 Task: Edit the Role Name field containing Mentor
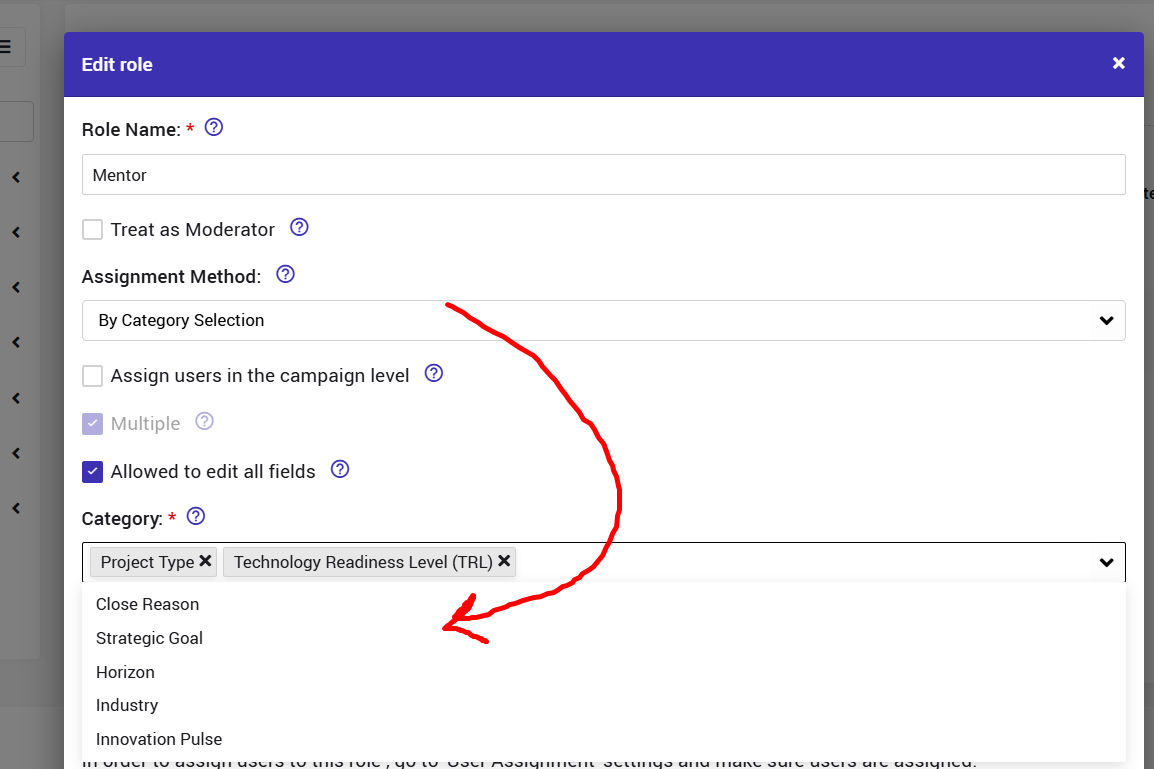603,174
